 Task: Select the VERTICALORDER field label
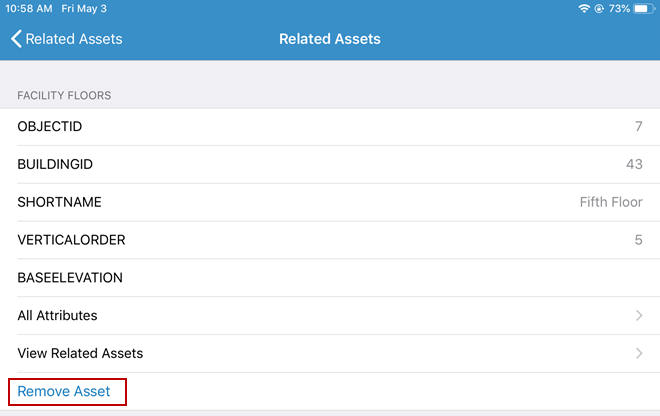coord(71,240)
